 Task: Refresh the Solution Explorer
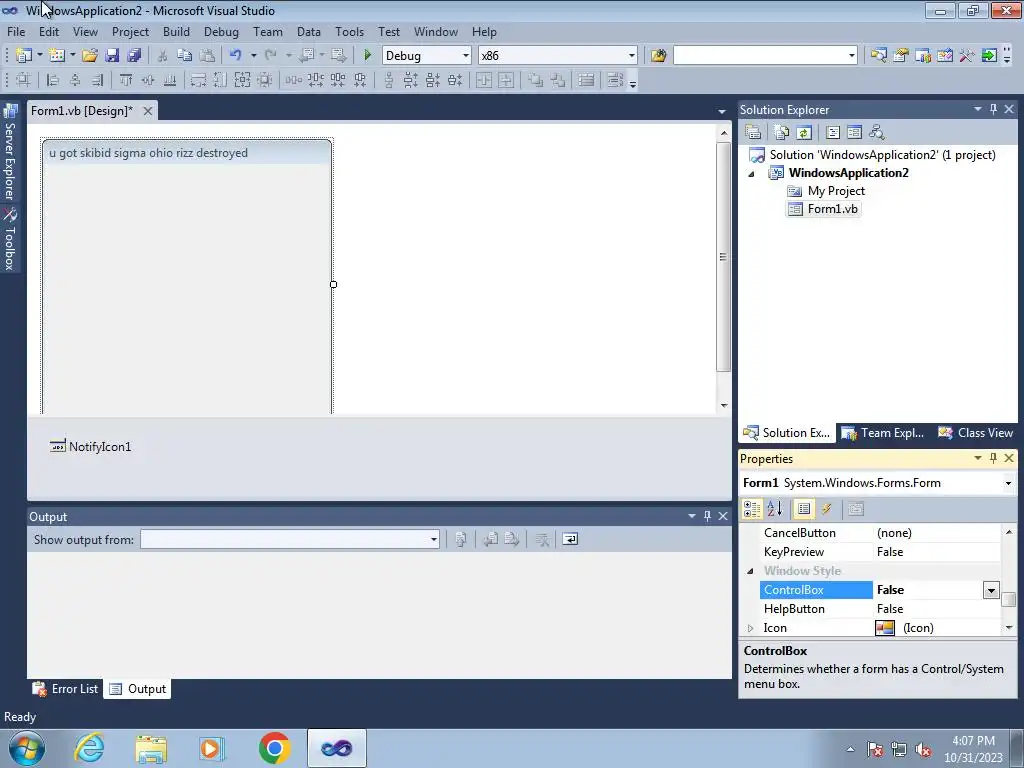pos(804,133)
